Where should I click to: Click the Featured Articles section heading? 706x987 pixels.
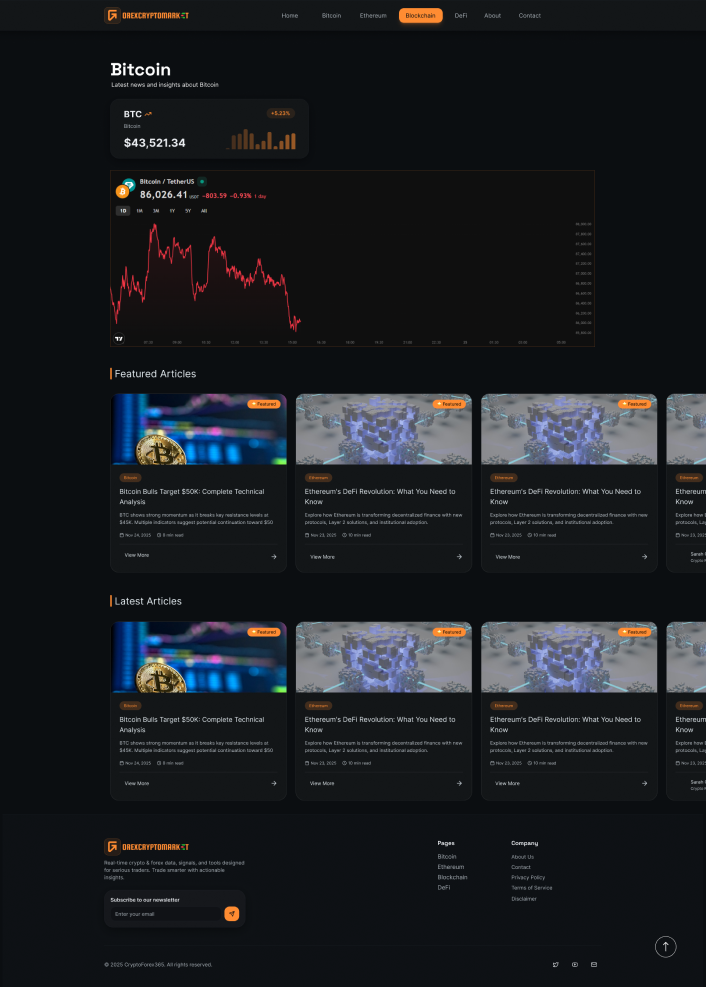[x=155, y=374]
